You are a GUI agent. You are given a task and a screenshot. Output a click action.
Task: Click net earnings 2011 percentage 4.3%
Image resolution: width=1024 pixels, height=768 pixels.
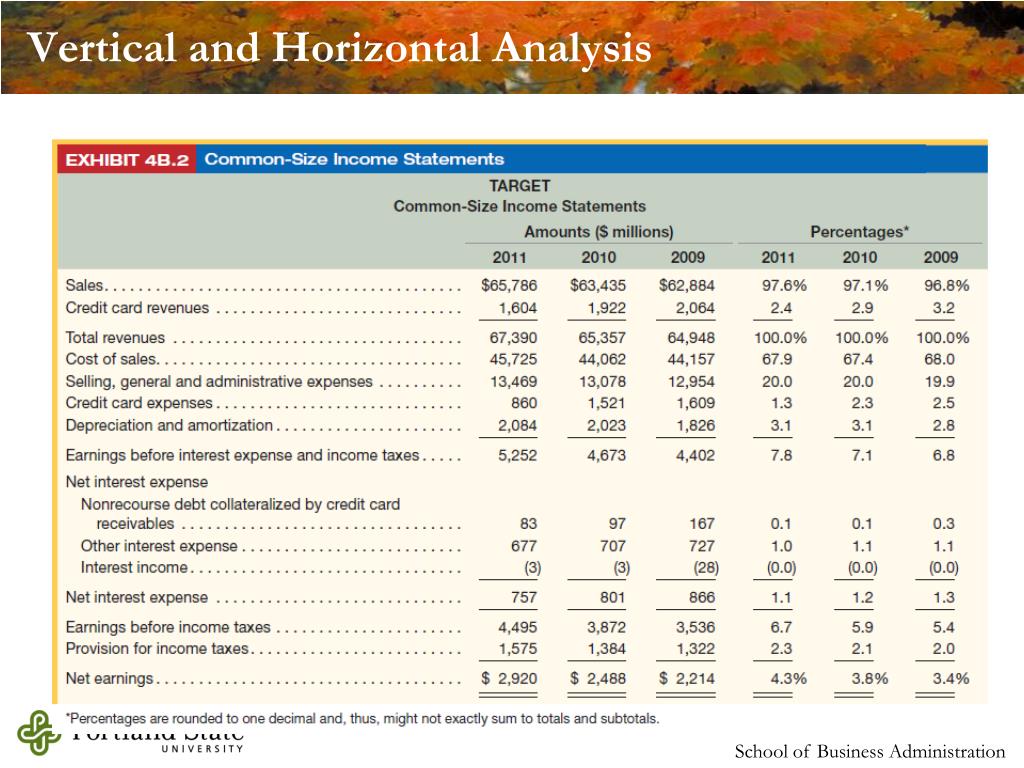click(x=788, y=679)
